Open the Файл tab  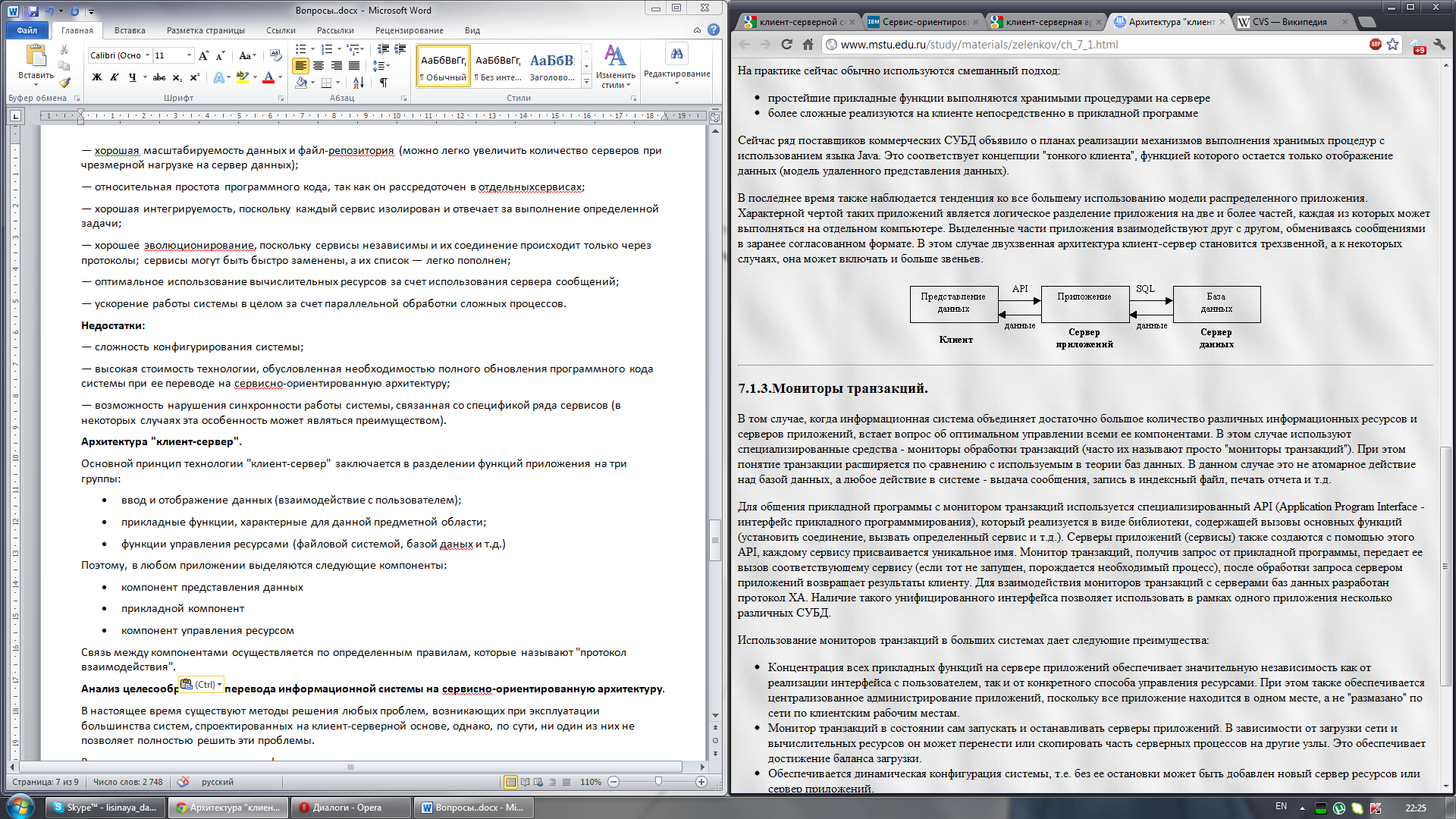coord(27,30)
